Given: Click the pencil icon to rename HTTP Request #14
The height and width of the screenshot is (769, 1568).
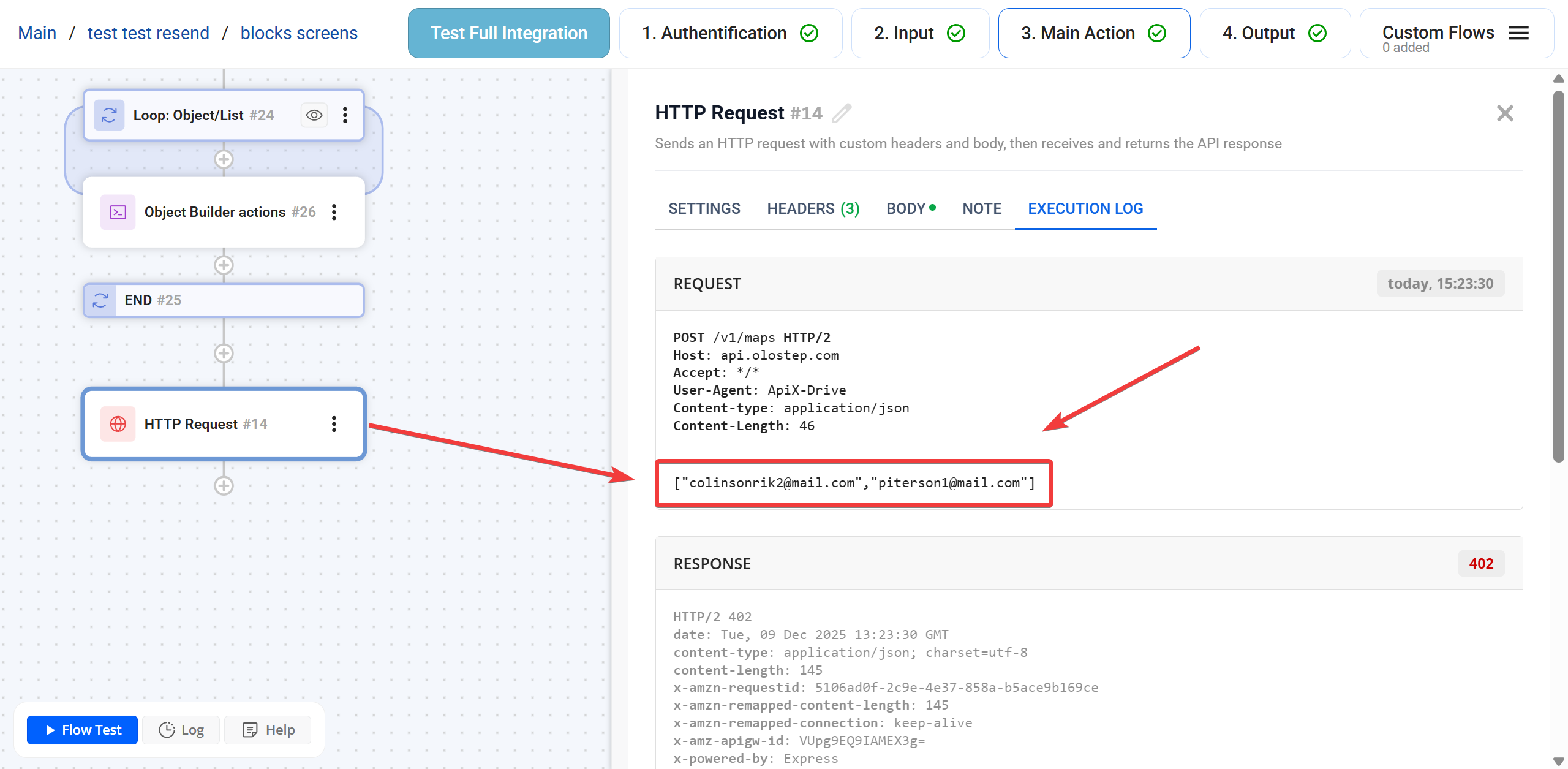Looking at the screenshot, I should 843,113.
